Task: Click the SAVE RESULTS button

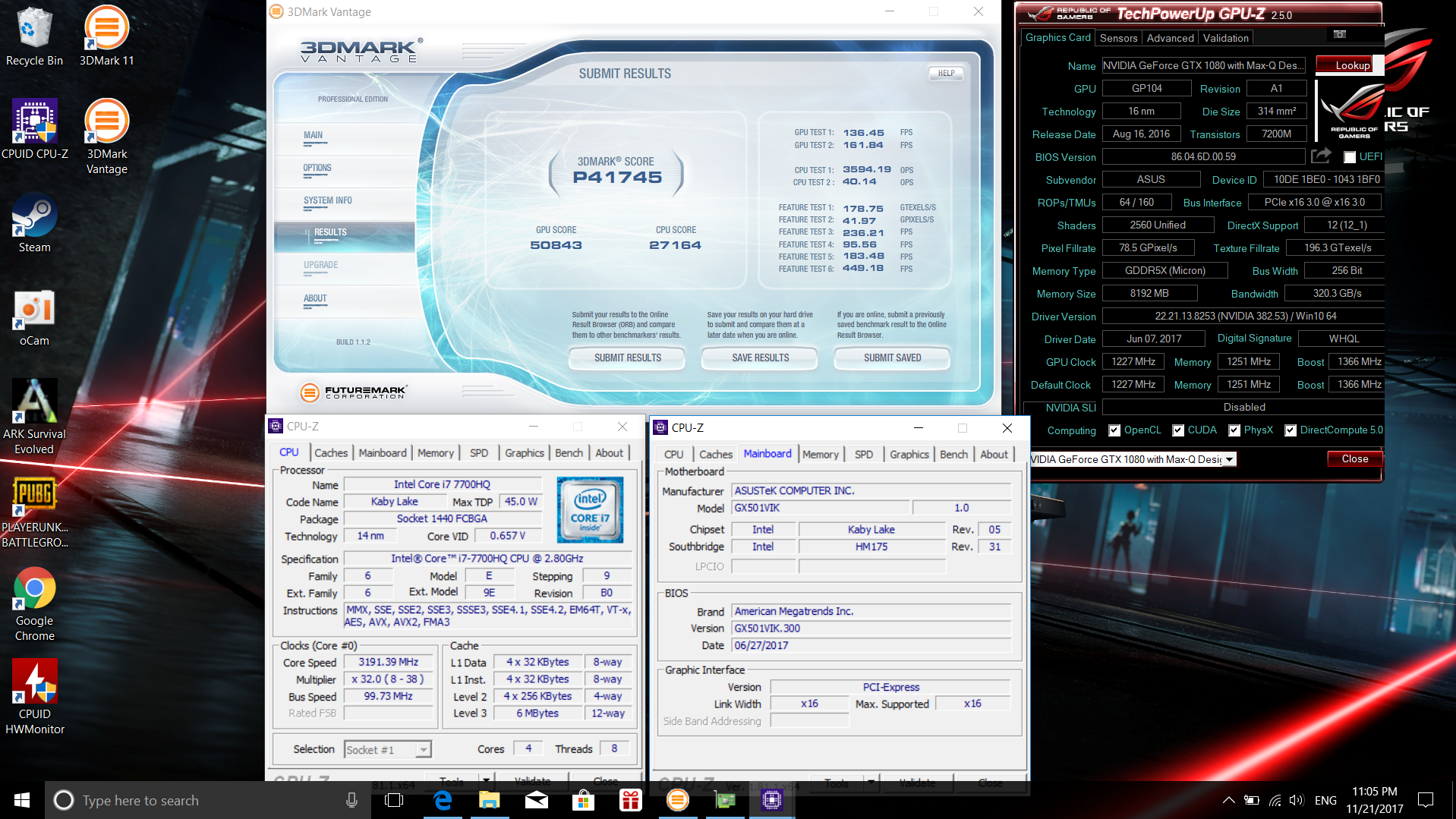Action: click(x=760, y=358)
